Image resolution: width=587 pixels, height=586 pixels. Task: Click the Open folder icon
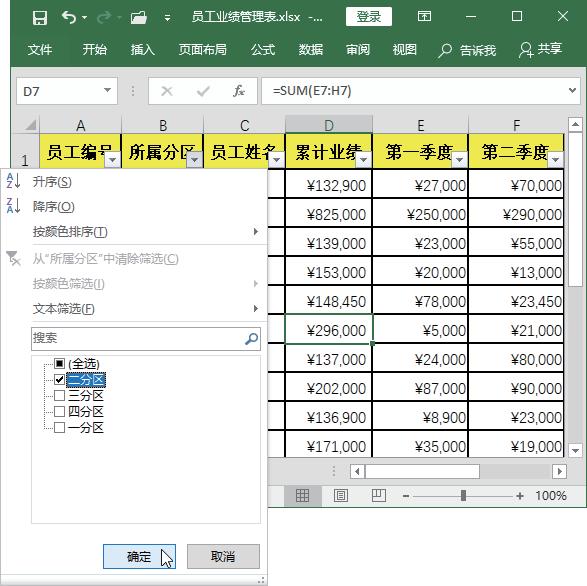pyautogui.click(x=139, y=17)
